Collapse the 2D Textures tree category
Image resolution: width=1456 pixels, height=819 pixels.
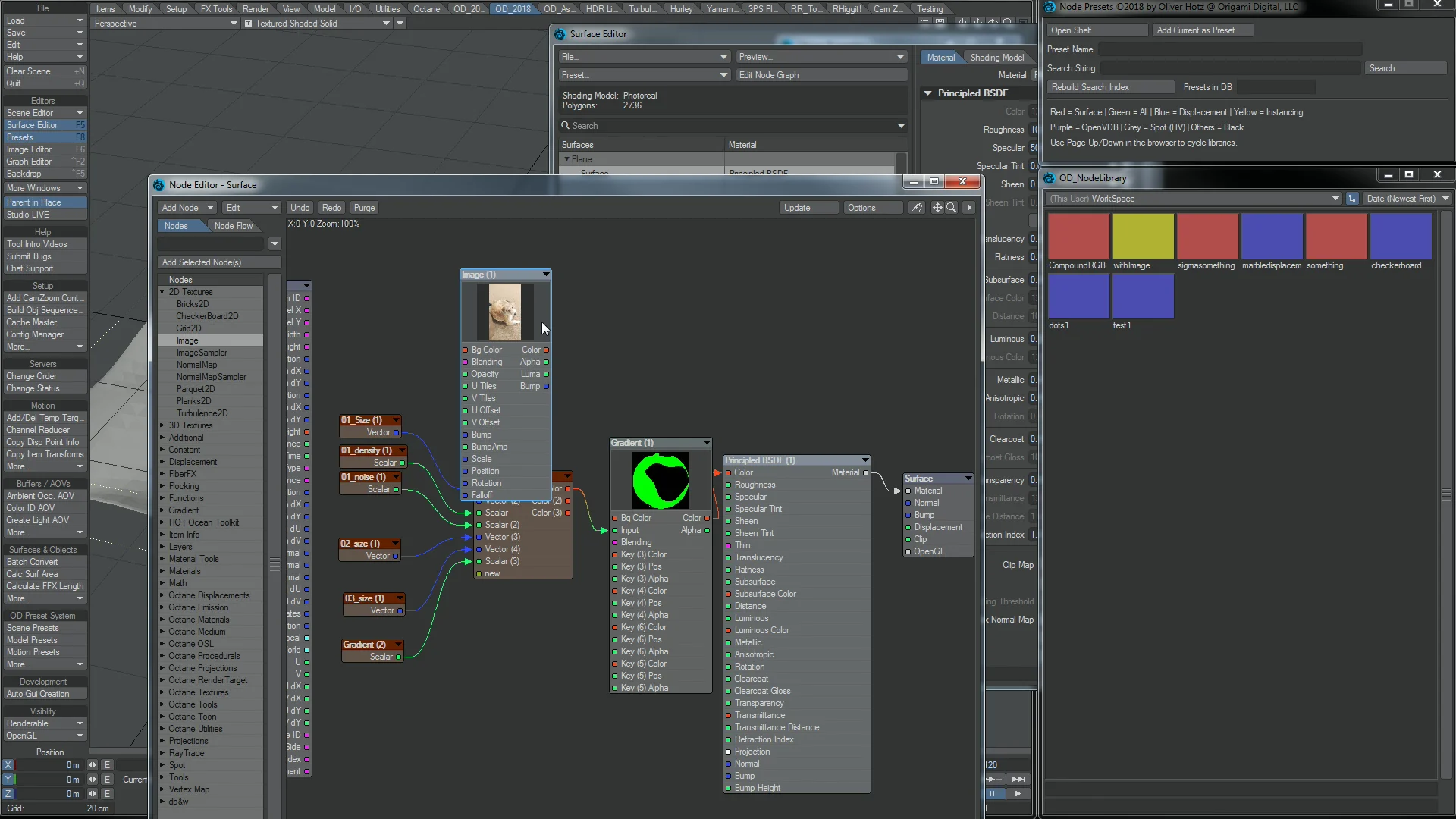162,292
